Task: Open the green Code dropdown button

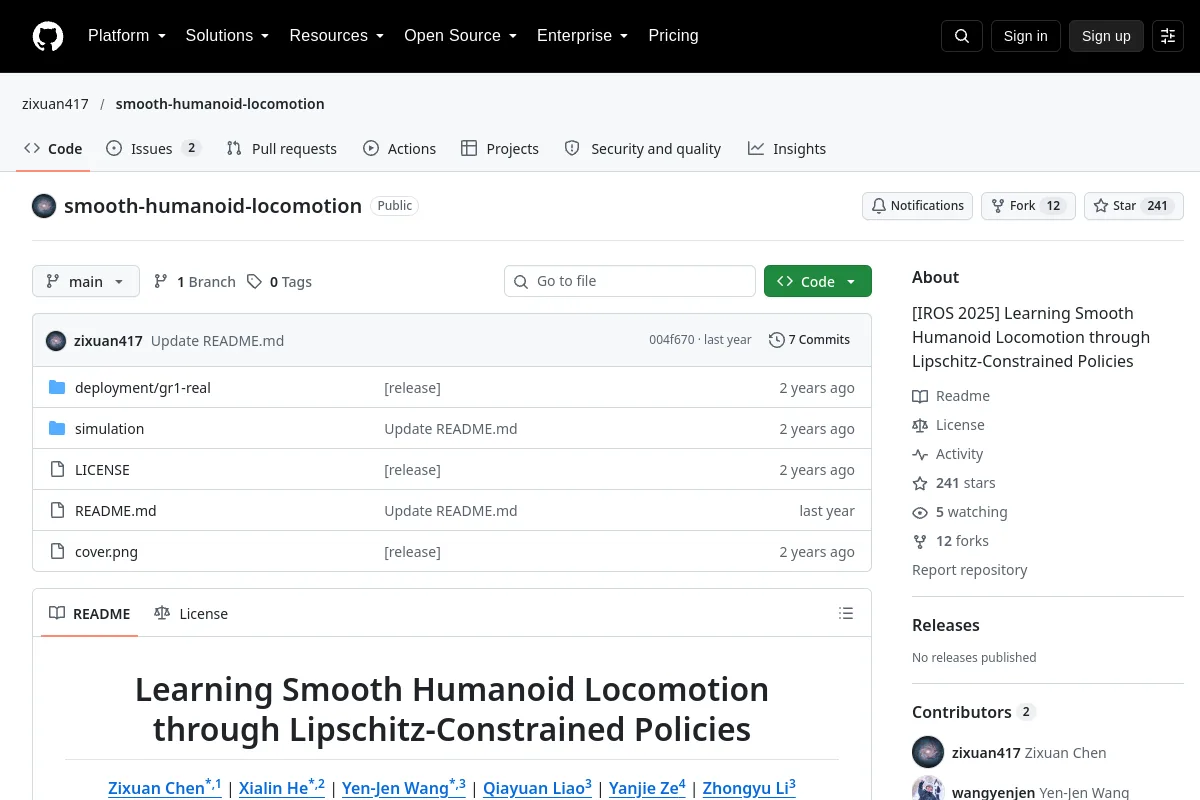Action: pyautogui.click(x=818, y=282)
